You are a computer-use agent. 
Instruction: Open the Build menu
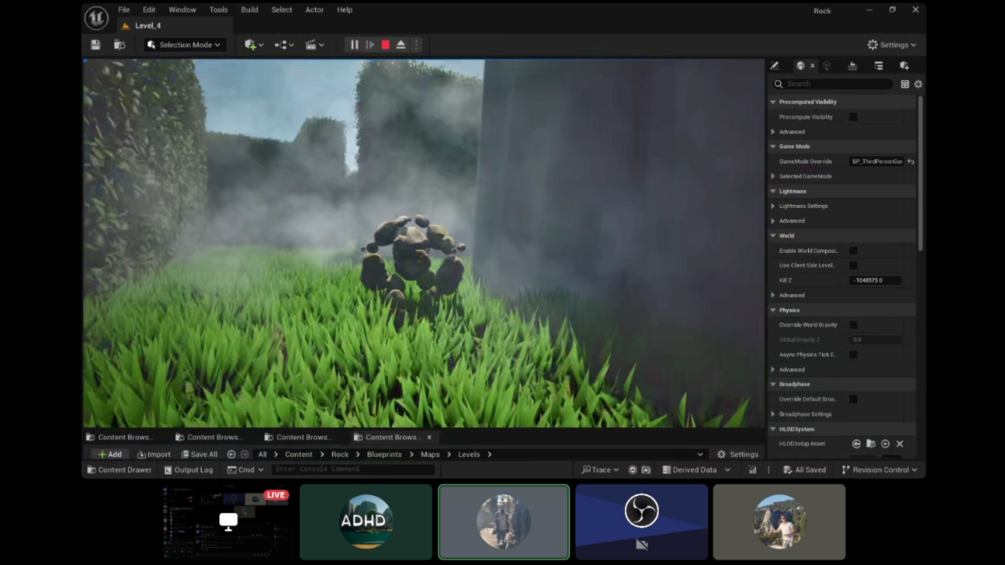(x=249, y=10)
